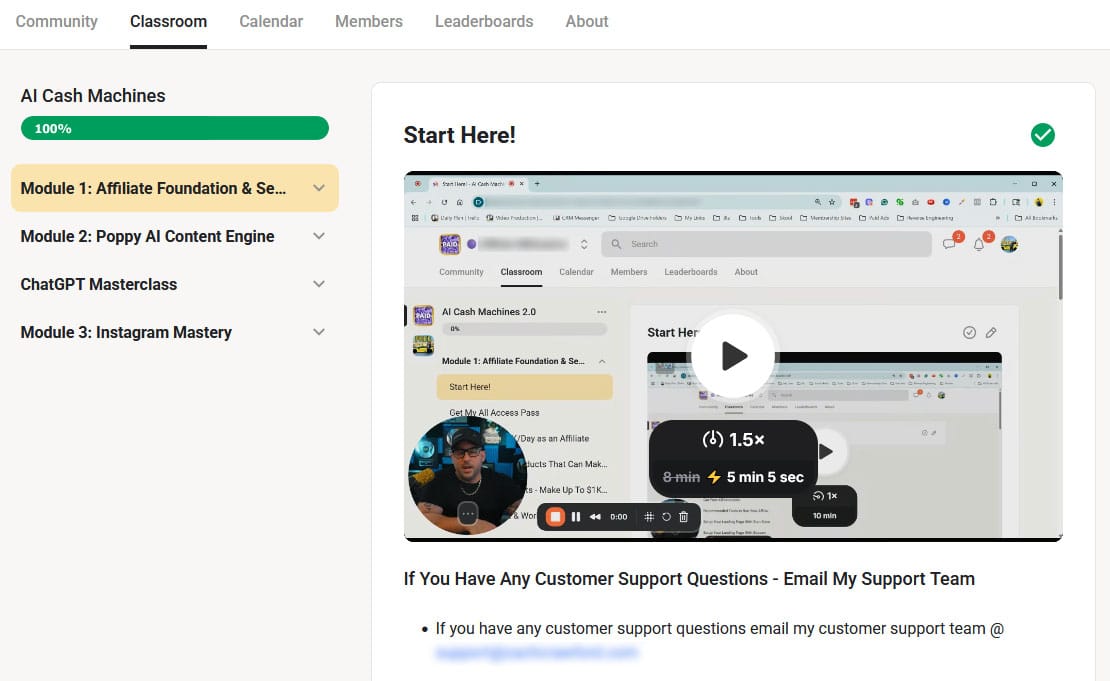This screenshot has width=1110, height=681.
Task: Click the 1x speed badge showing 10 min
Action: pyautogui.click(x=825, y=506)
